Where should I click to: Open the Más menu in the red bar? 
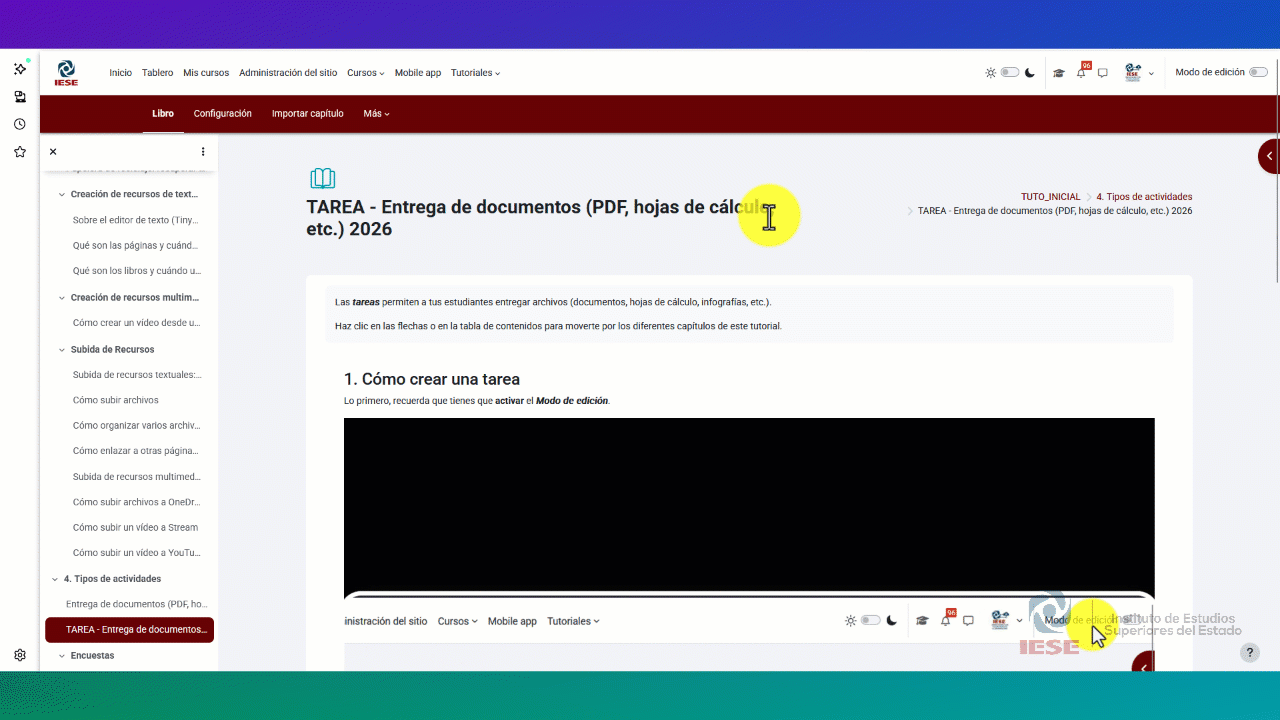[375, 113]
